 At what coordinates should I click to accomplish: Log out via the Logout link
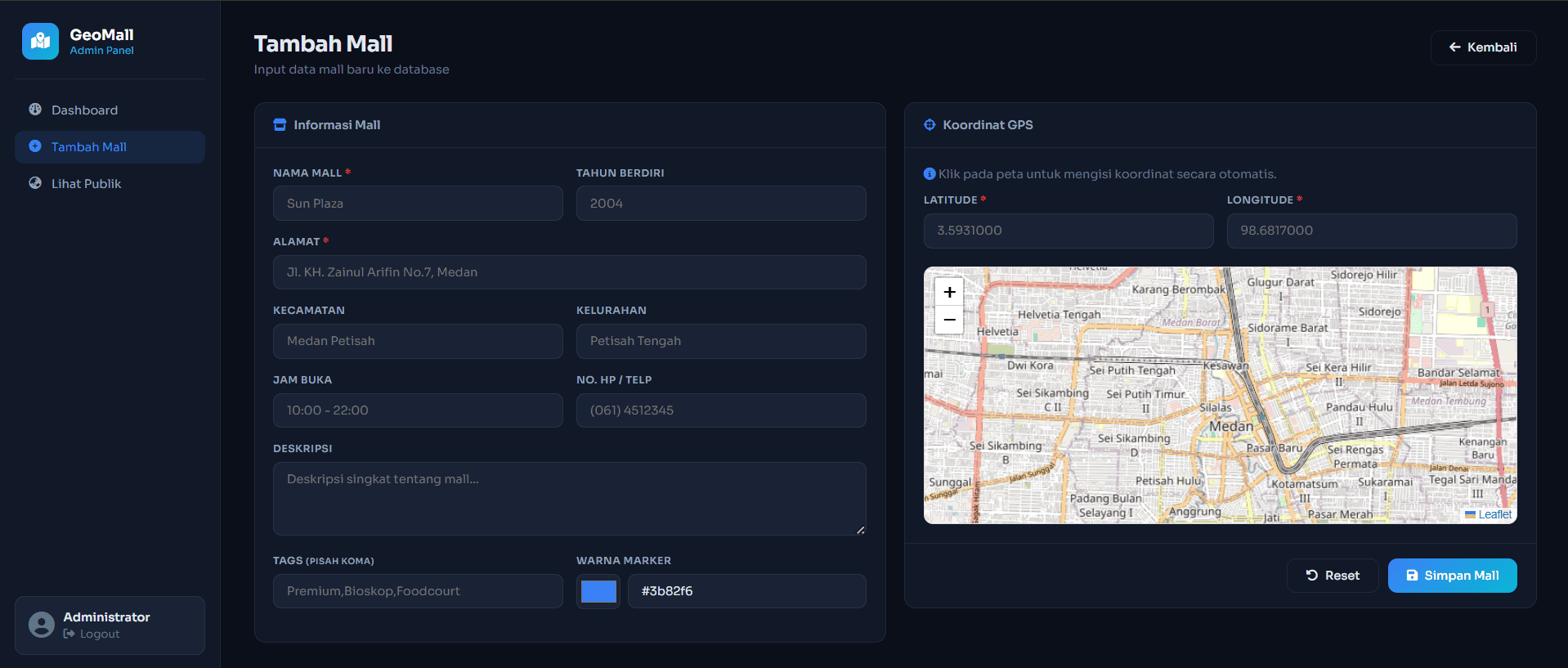click(92, 634)
